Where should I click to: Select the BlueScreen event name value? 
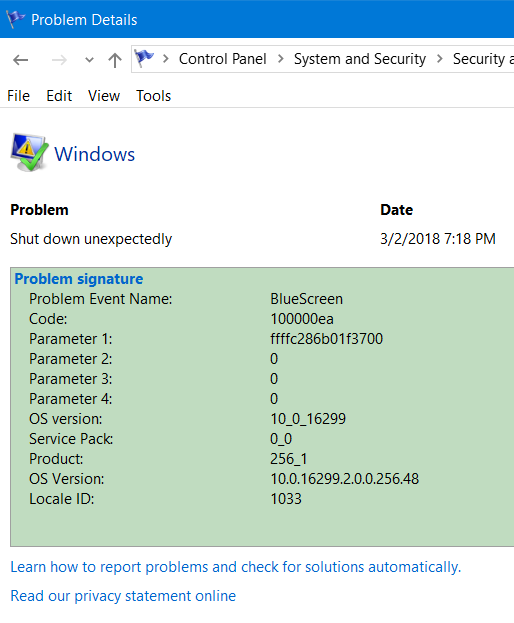click(306, 299)
